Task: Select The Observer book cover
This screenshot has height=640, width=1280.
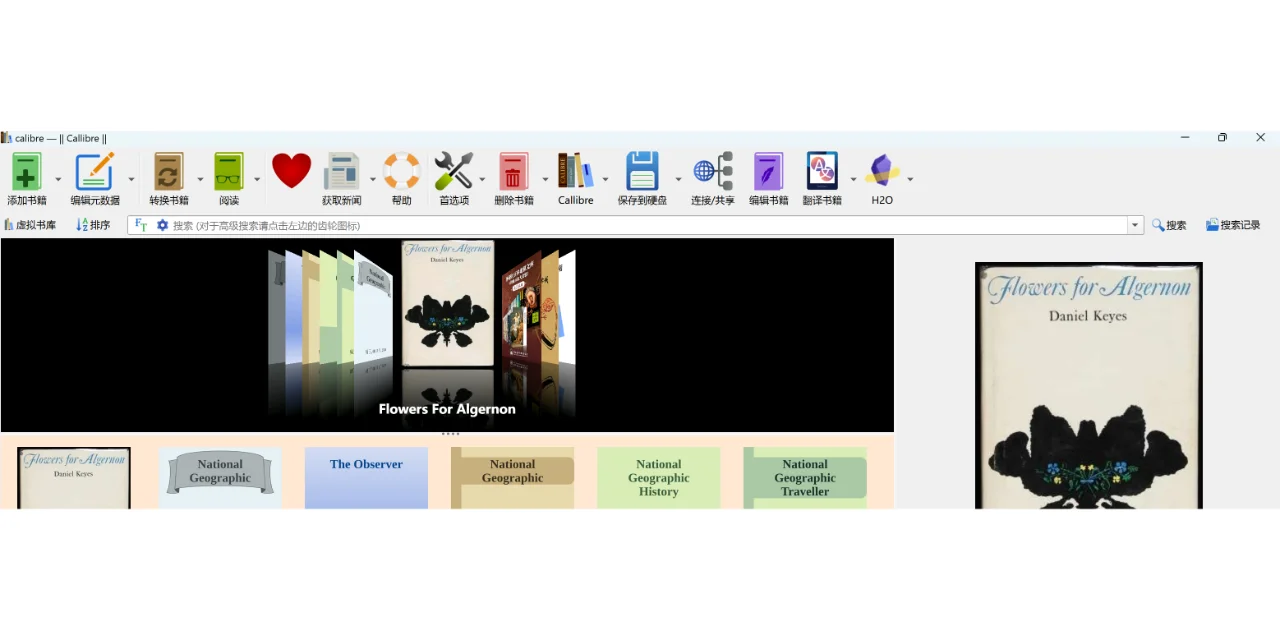Action: pos(366,478)
